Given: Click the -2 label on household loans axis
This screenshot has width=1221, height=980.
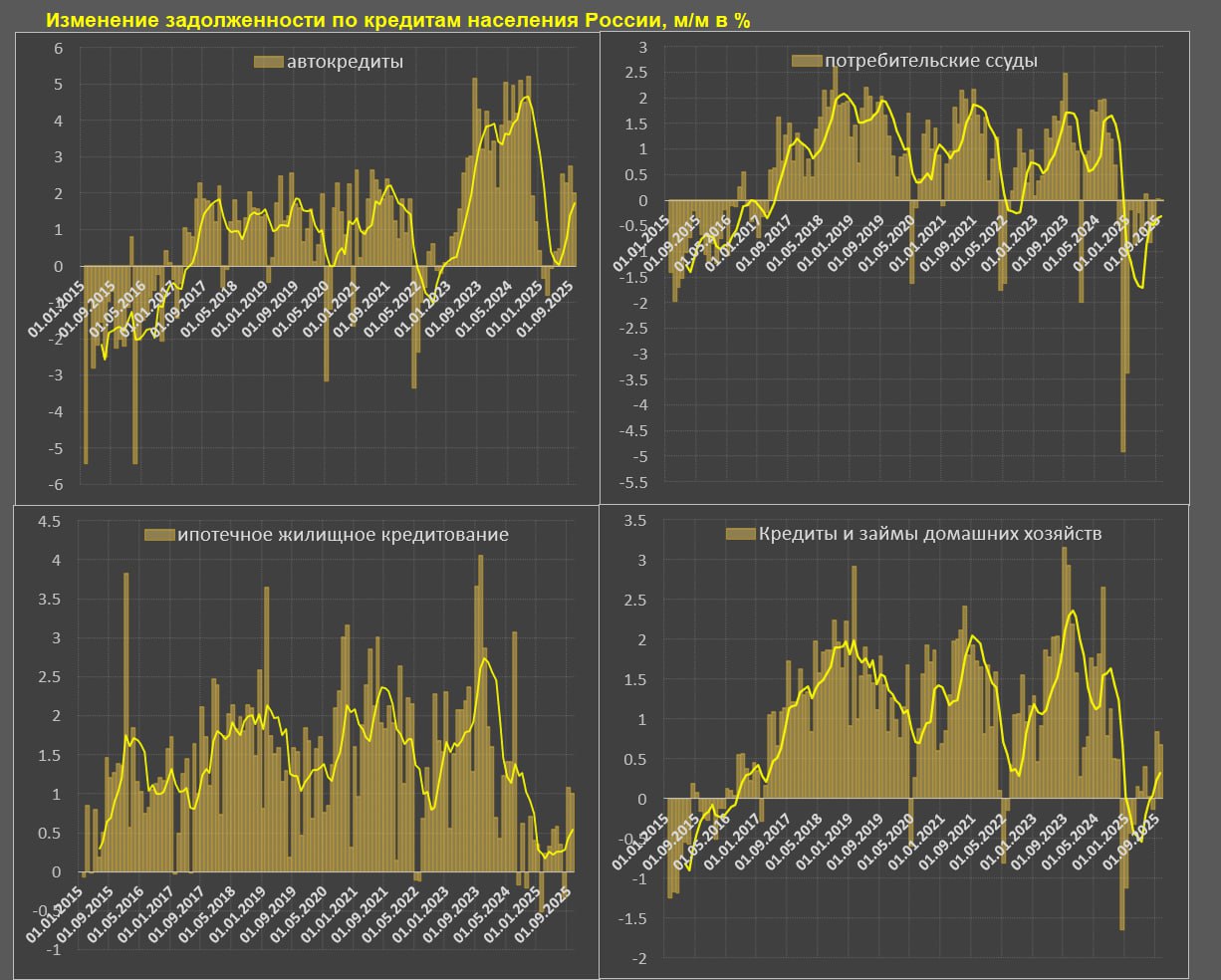Looking at the screenshot, I should (x=638, y=958).
